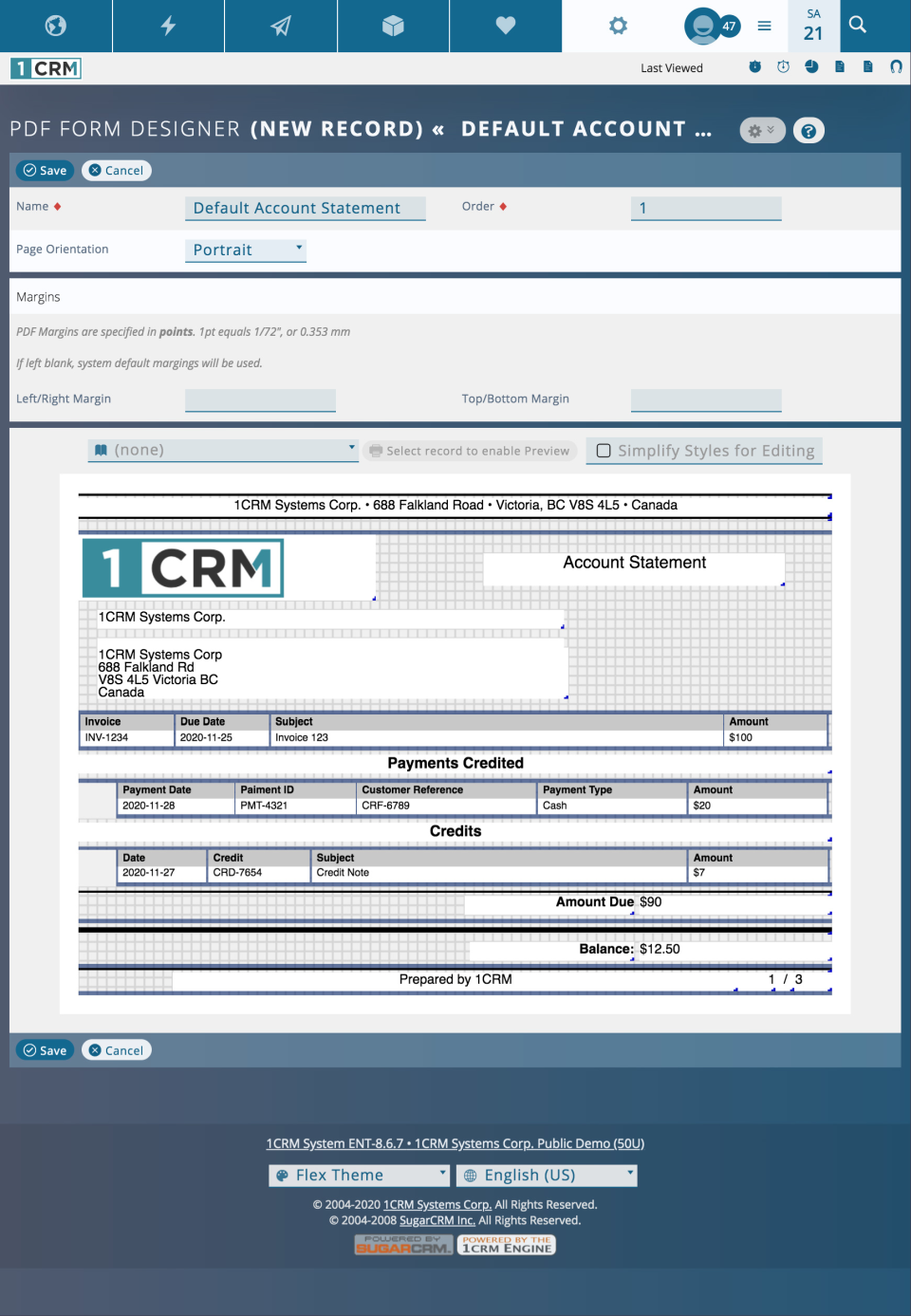Image resolution: width=911 pixels, height=1316 pixels.
Task: Open the hamburger menu
Action: (764, 26)
